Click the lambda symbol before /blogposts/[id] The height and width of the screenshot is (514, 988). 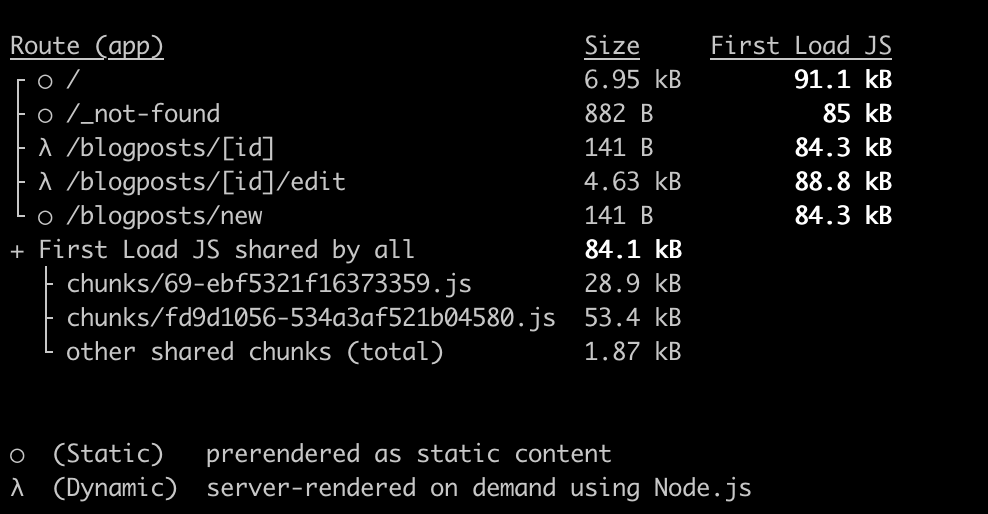click(x=45, y=148)
